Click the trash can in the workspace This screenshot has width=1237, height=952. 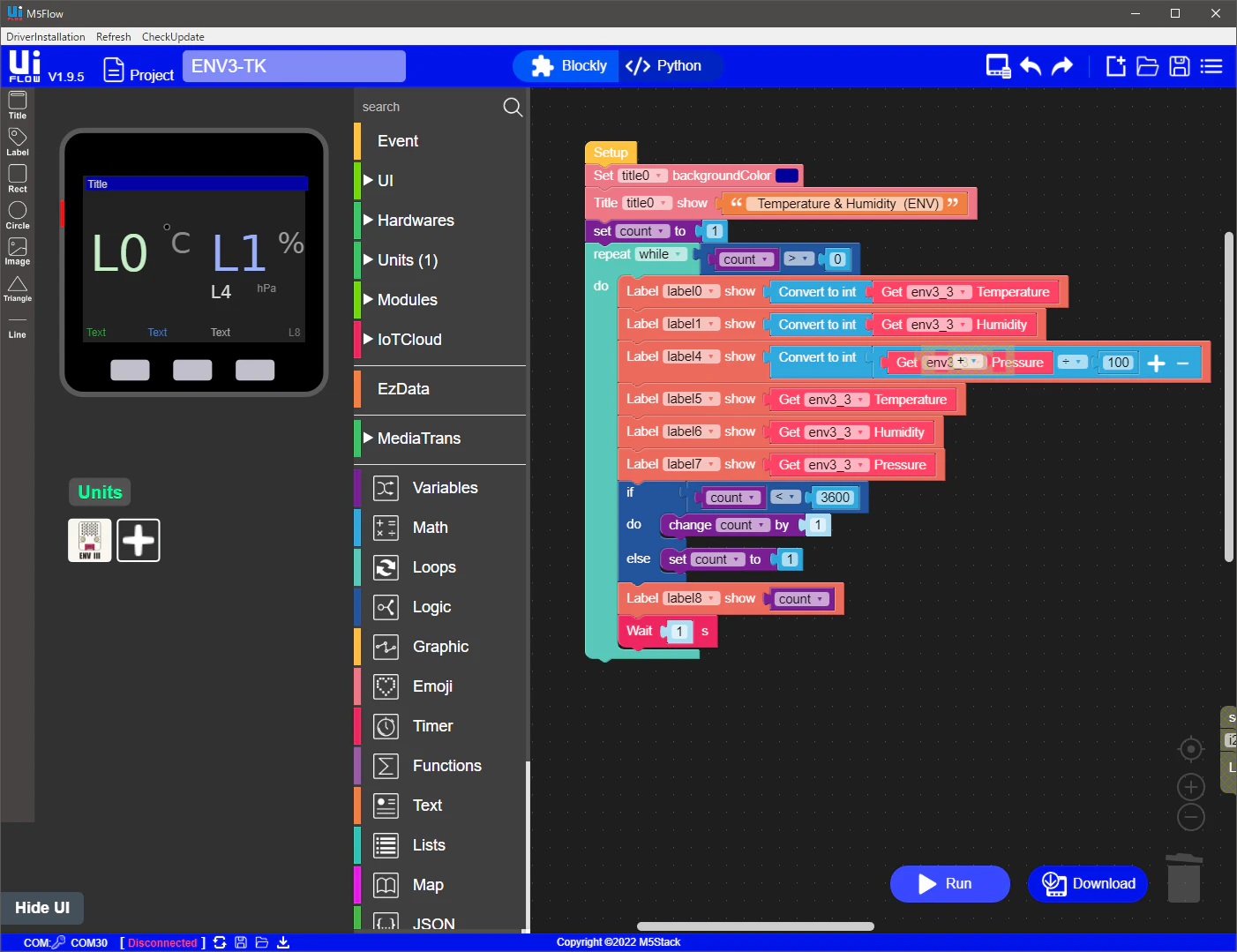pyautogui.click(x=1184, y=878)
